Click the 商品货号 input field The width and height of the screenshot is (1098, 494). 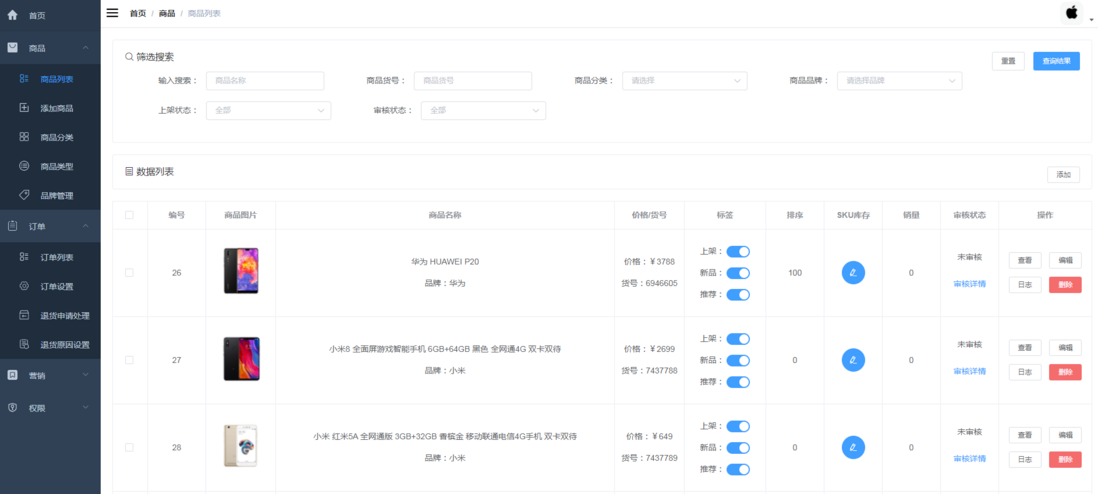click(x=473, y=81)
